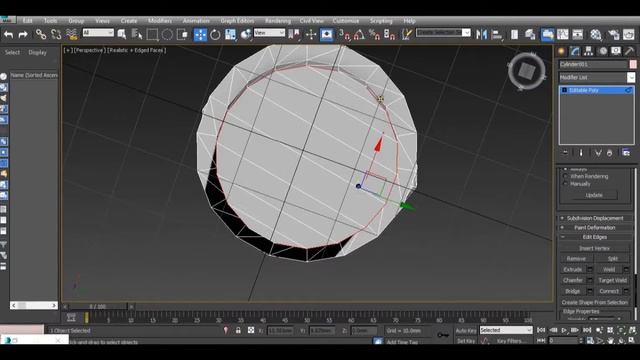Click the Redo arrow icon
The width and height of the screenshot is (640, 360).
[x=23, y=35]
